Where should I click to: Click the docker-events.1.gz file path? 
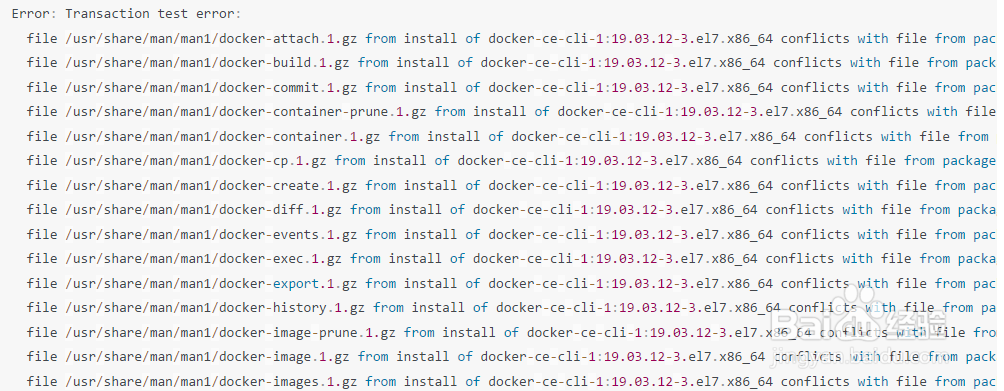point(211,234)
